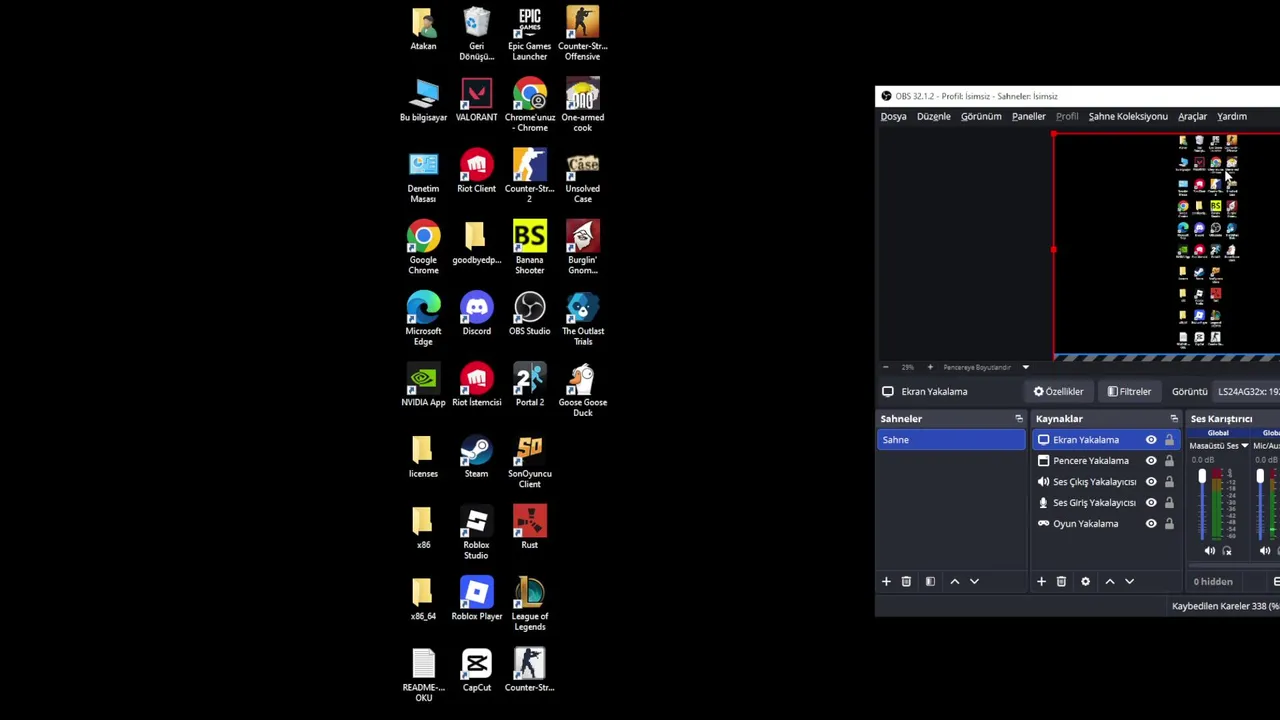This screenshot has height=720, width=1280.
Task: Open the Masaüstü Ses device dropdown
Action: coord(1244,446)
